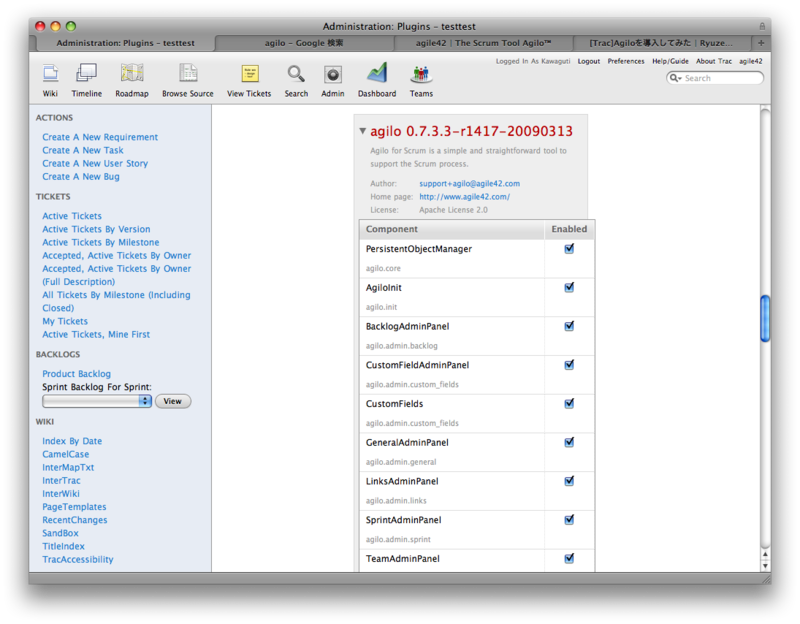Viewport: 800px width, 624px height.
Task: Toggle TeamAdminPanel enabled checkbox
Action: (x=569, y=559)
